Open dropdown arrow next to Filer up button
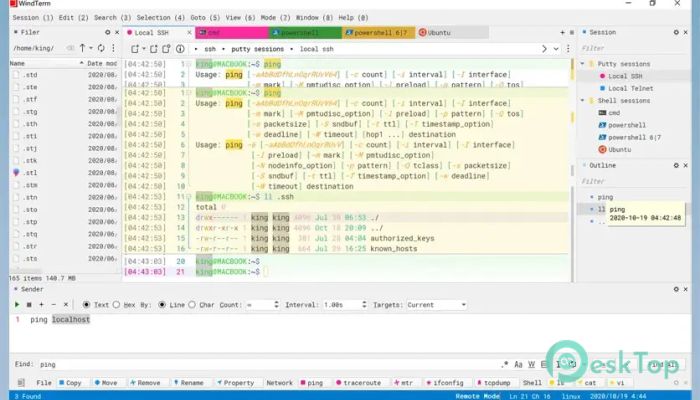This screenshot has width=700, height=400. tap(91, 48)
